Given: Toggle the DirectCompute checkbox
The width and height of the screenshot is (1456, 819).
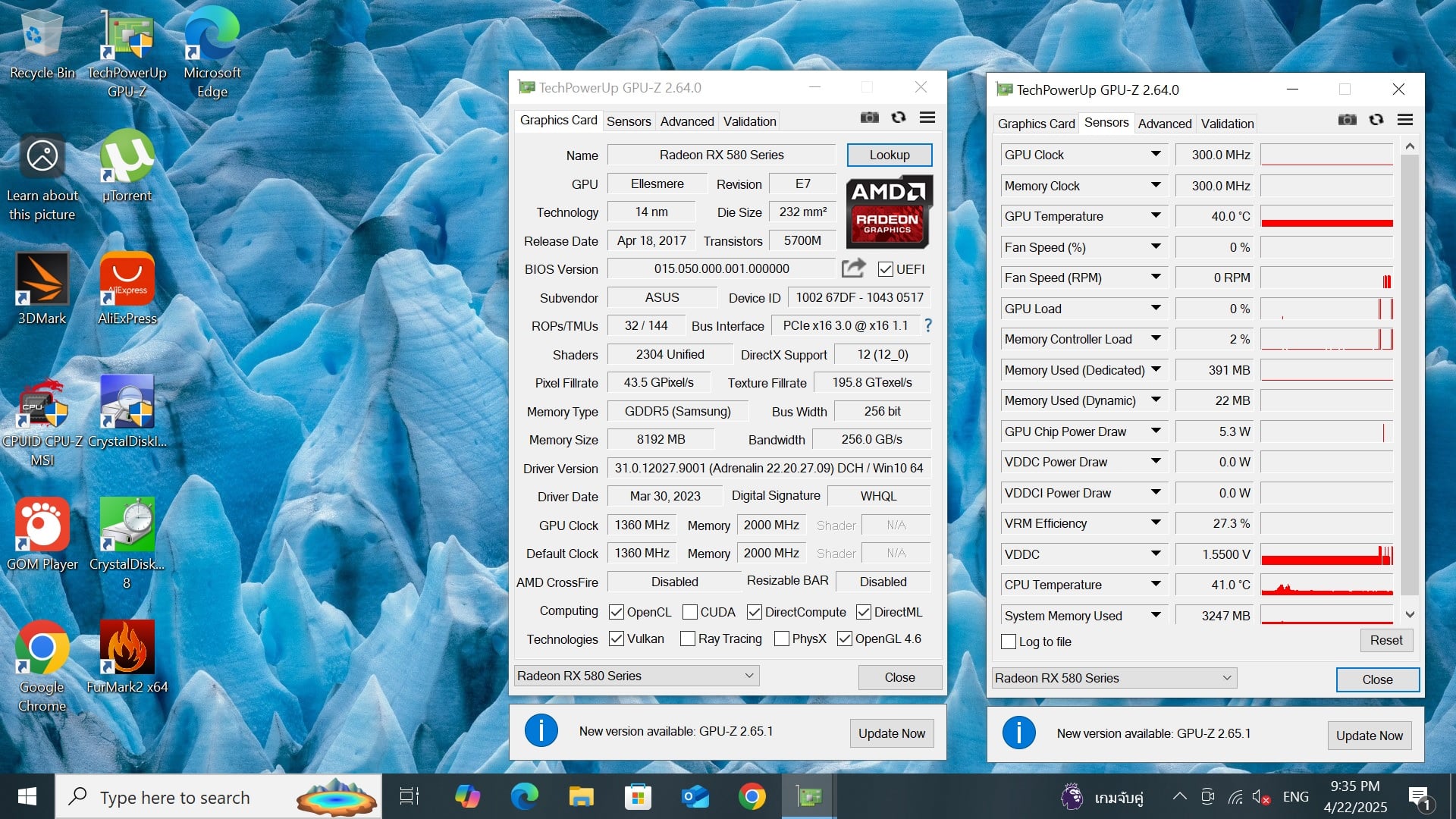Looking at the screenshot, I should pos(755,612).
